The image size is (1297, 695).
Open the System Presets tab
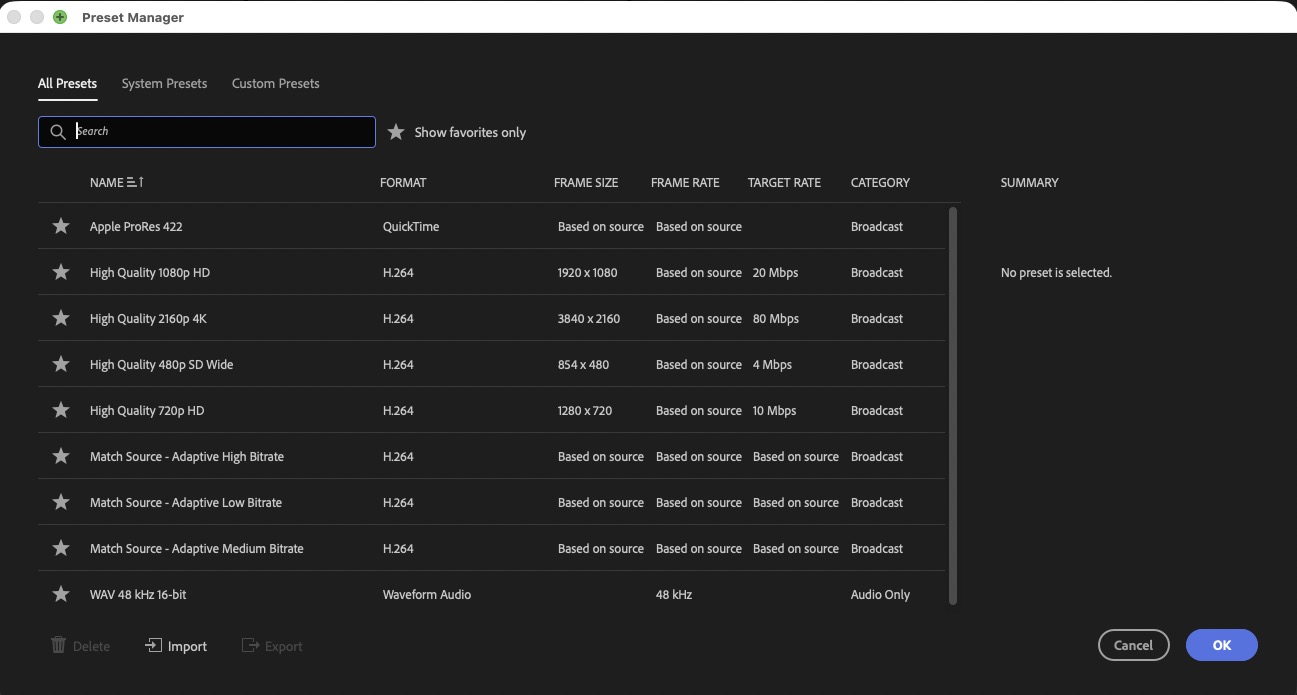tap(164, 83)
